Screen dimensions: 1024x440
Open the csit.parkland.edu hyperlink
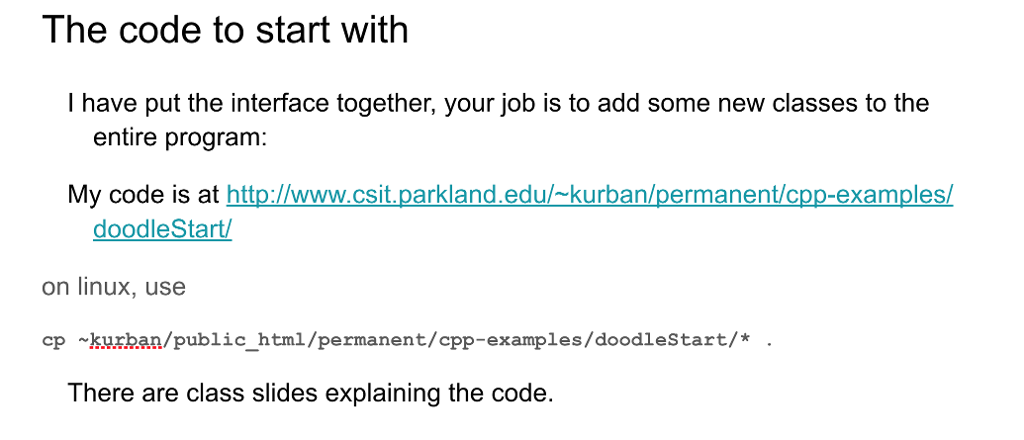coord(589,195)
